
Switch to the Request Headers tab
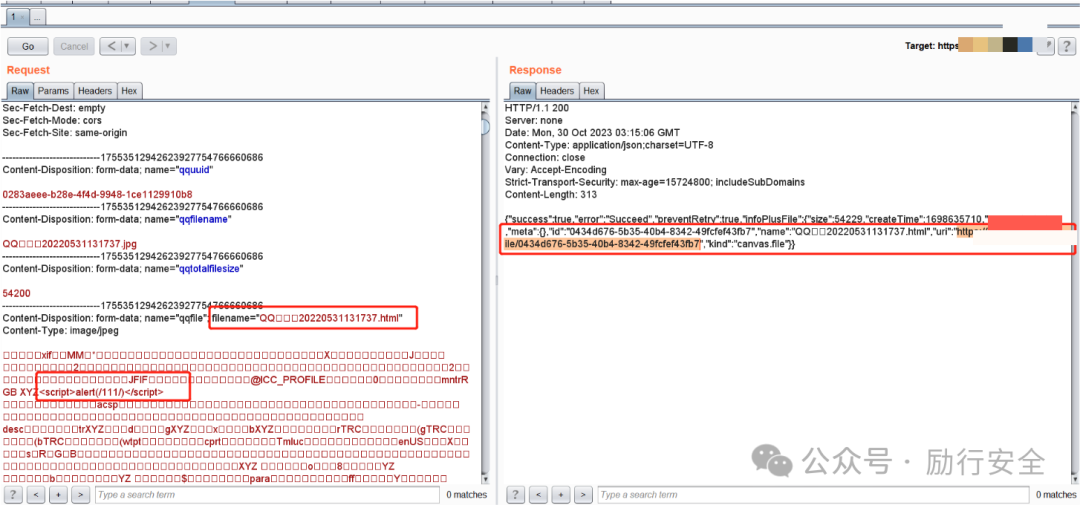coord(95,91)
